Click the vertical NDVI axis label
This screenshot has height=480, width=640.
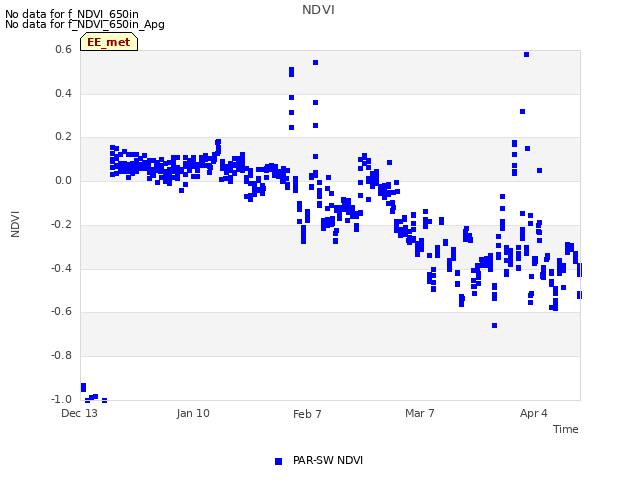click(15, 224)
